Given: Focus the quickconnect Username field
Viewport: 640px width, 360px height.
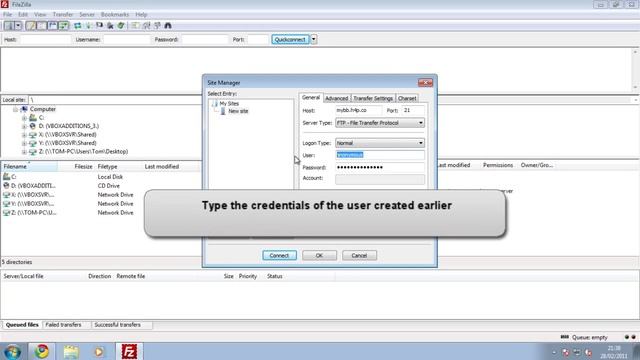Looking at the screenshot, I should tap(127, 40).
